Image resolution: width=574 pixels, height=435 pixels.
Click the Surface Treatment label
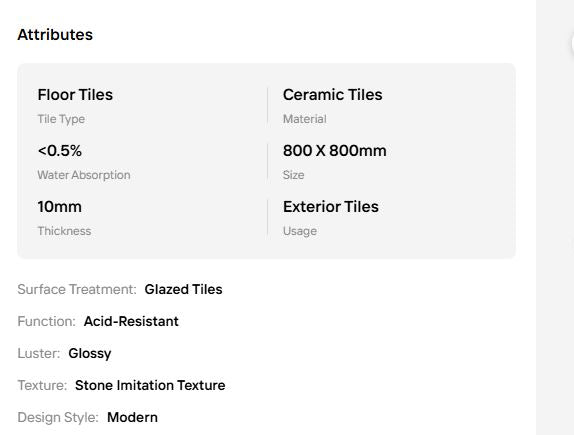[77, 289]
